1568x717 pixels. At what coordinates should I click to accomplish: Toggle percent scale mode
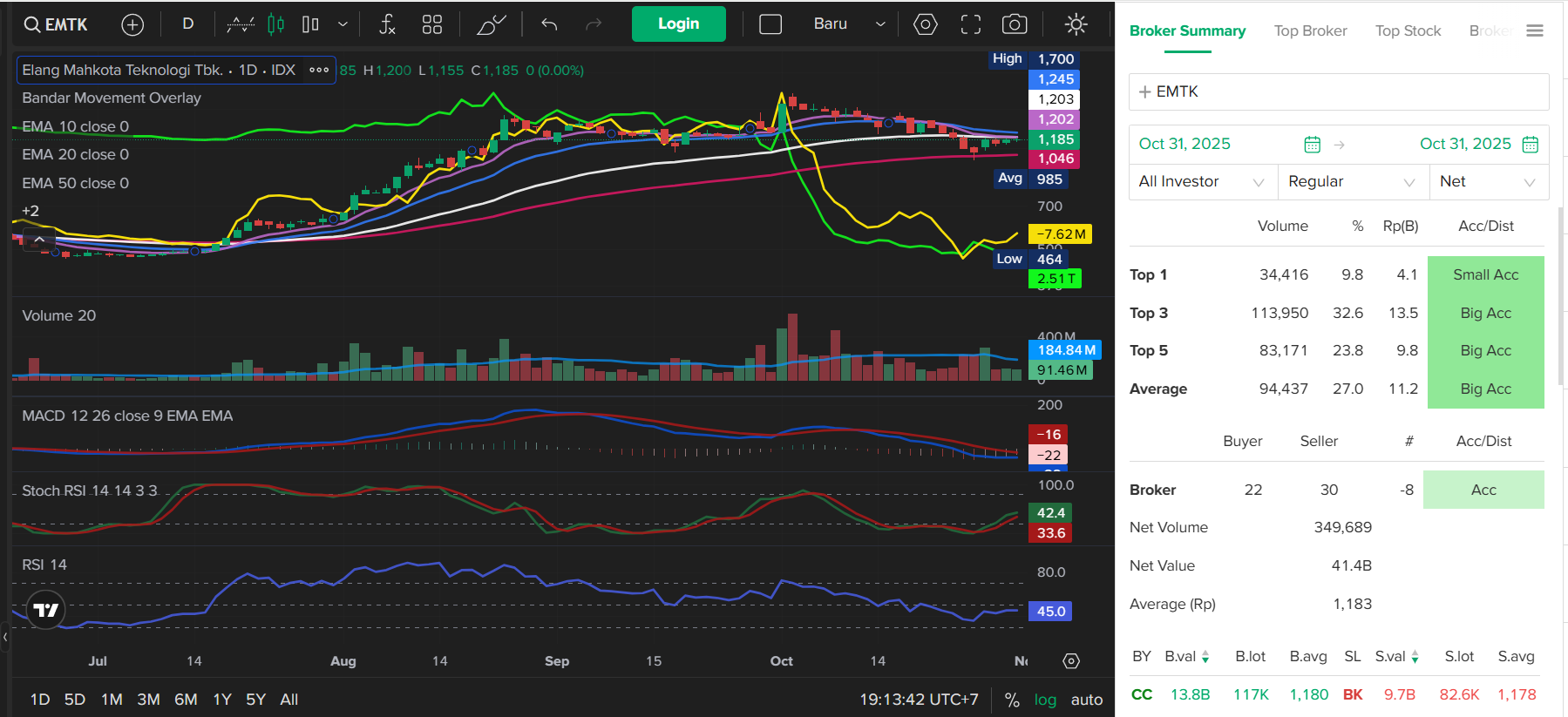click(x=1012, y=700)
